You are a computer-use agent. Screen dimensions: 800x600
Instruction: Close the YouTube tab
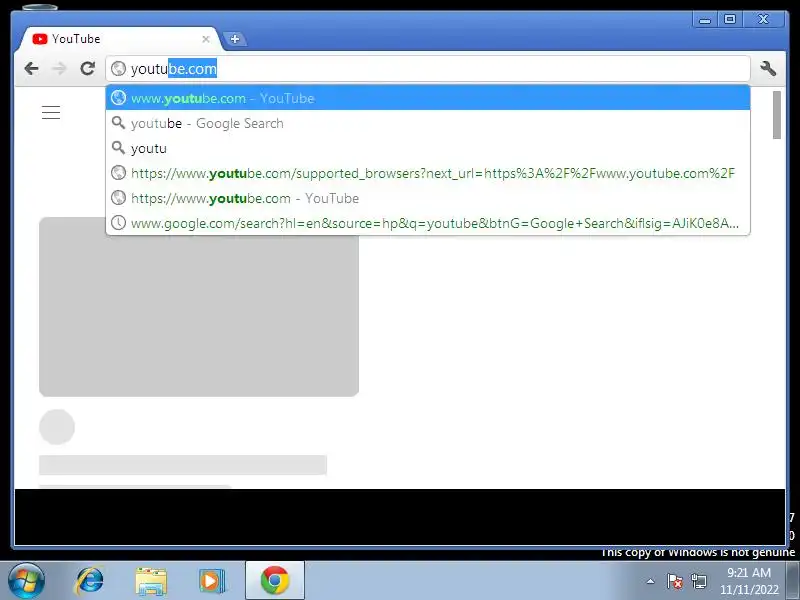(206, 39)
